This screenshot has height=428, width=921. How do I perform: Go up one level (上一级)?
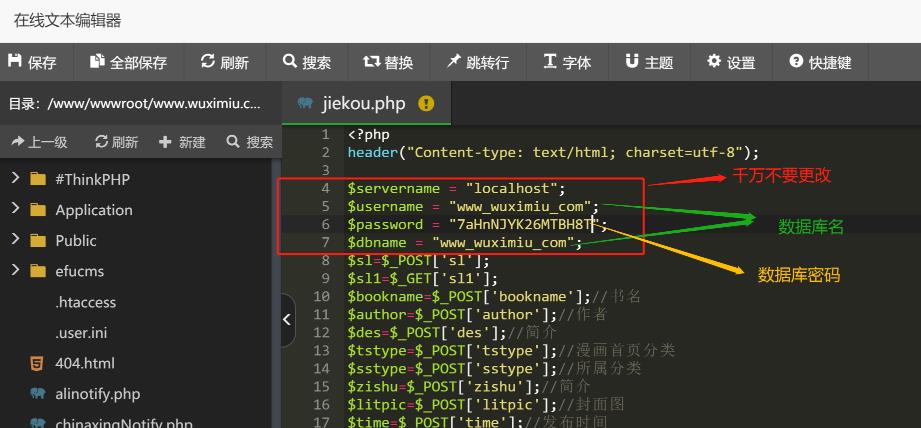40,142
